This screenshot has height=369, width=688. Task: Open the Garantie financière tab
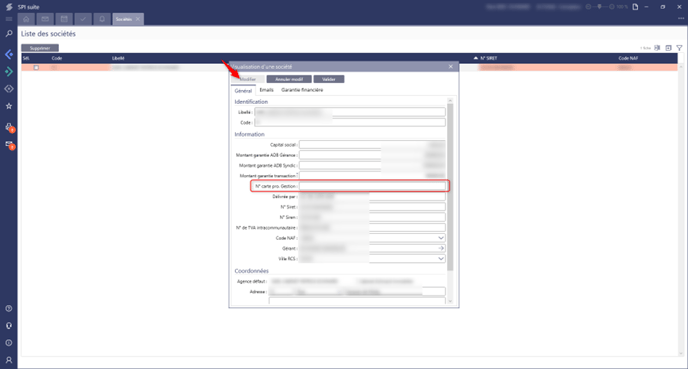click(302, 90)
